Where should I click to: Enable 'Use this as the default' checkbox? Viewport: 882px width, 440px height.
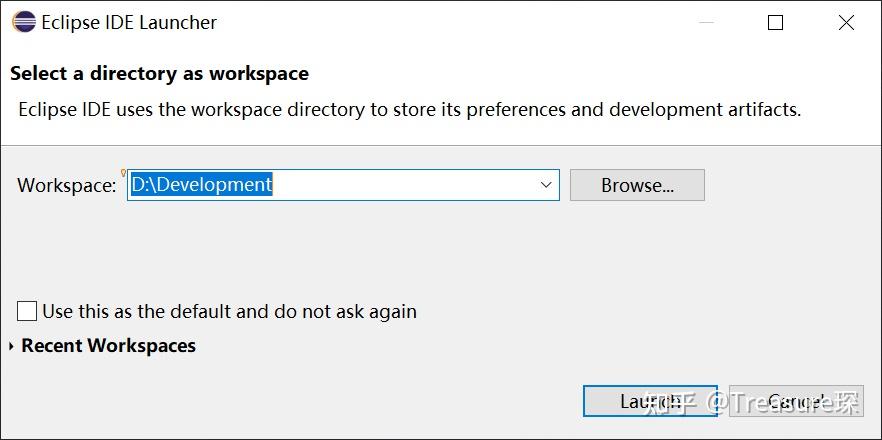tap(27, 311)
